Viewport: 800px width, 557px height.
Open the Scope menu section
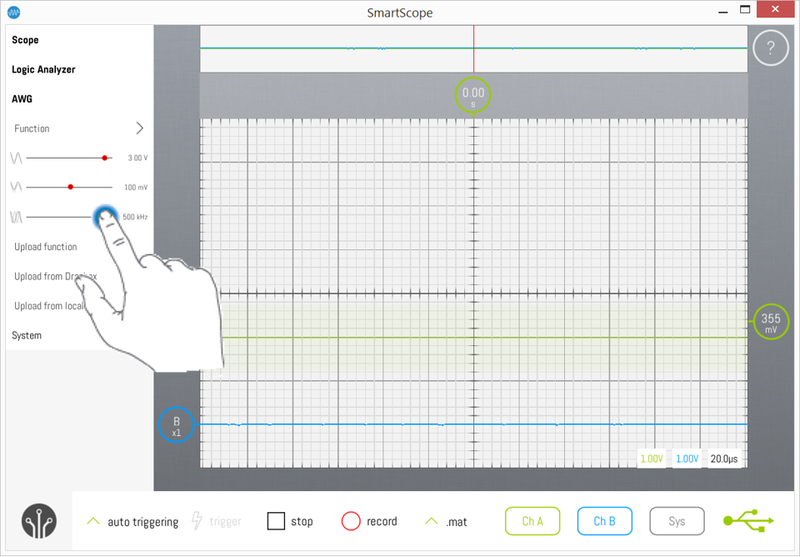tap(26, 41)
